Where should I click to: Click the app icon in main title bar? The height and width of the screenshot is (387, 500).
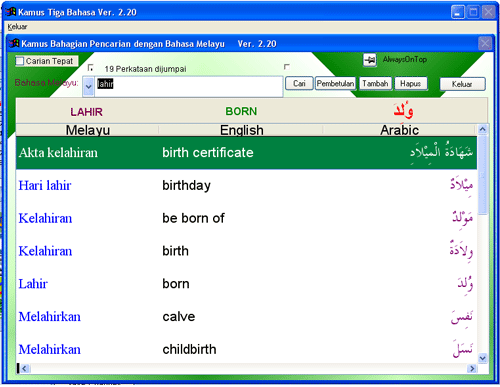tap(11, 12)
